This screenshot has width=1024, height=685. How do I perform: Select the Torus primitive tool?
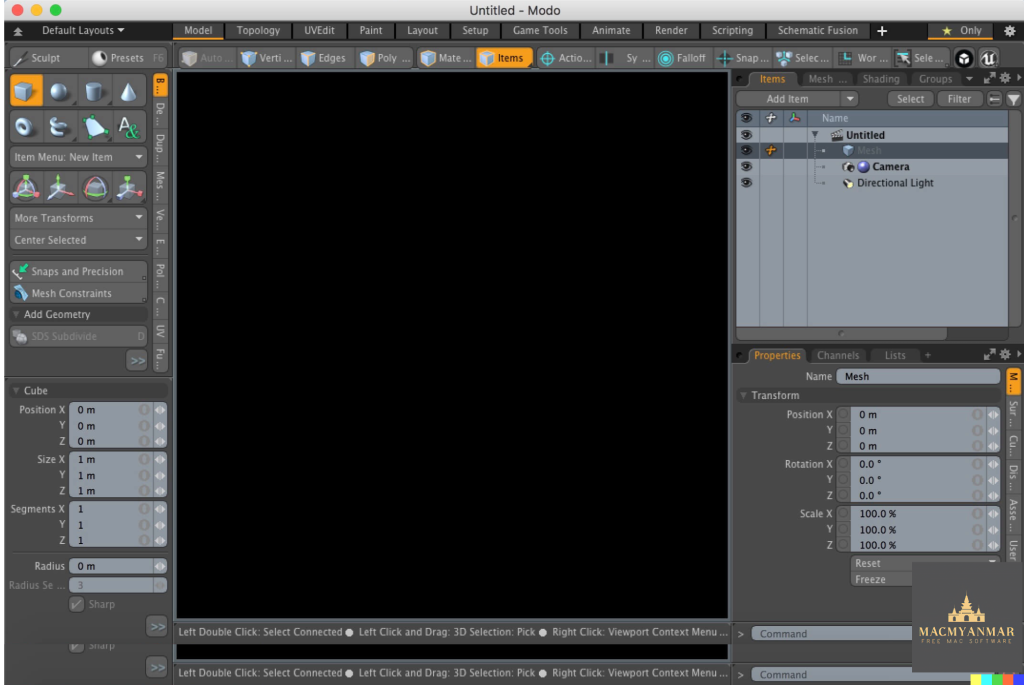tap(26, 126)
